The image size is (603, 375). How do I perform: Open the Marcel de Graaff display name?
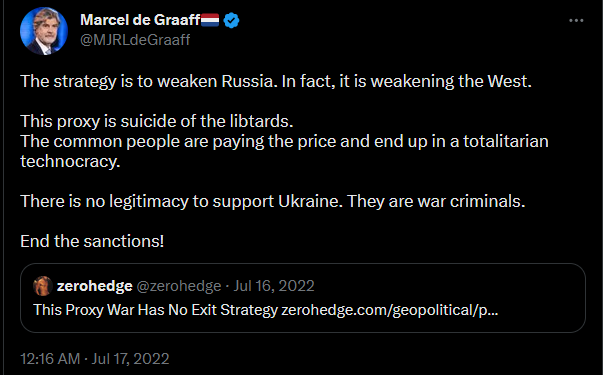[140, 20]
